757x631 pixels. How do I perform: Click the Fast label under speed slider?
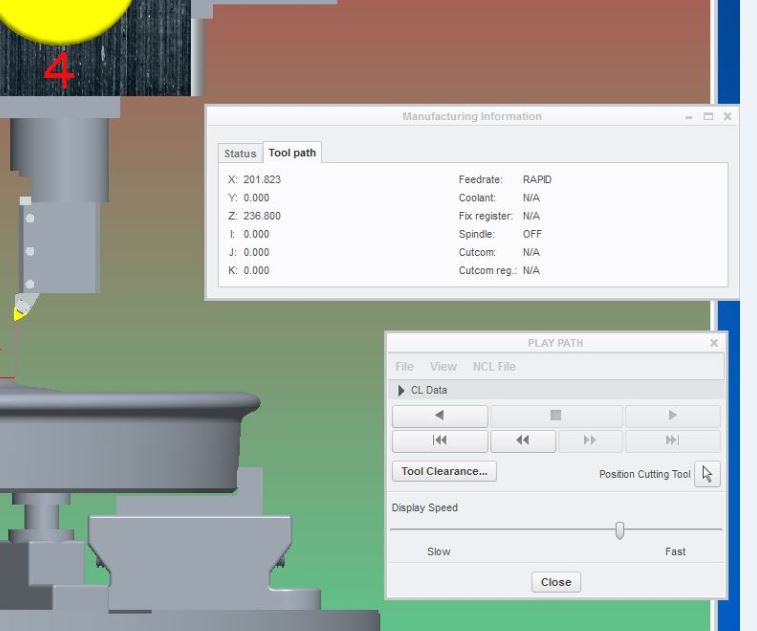(675, 551)
